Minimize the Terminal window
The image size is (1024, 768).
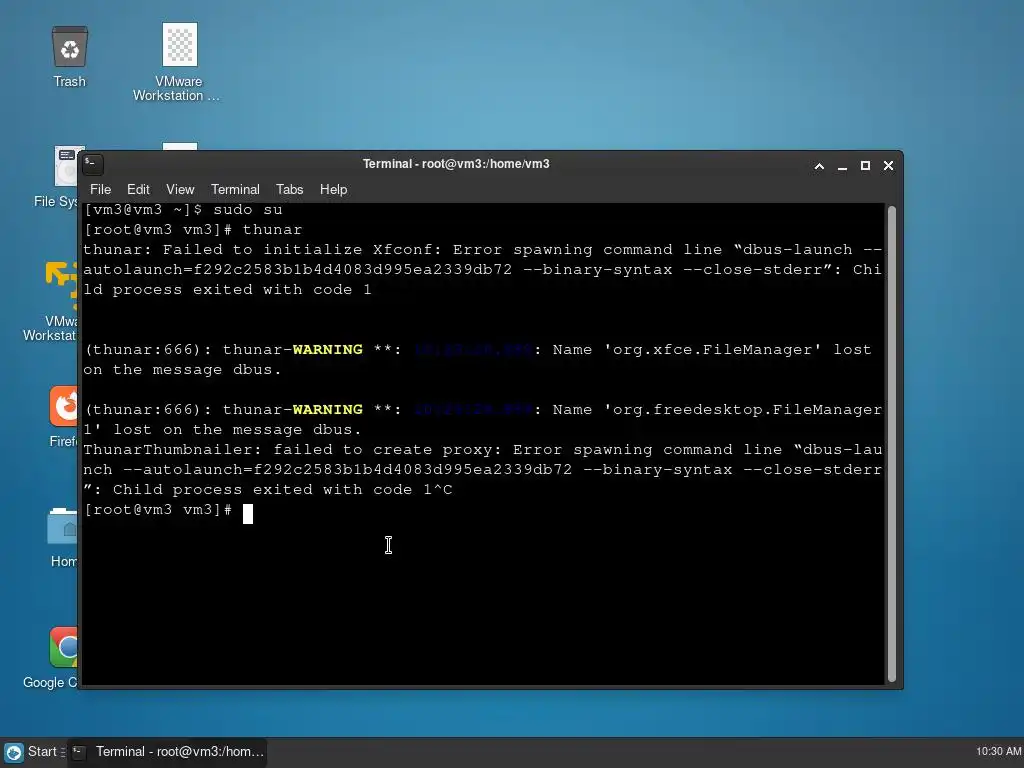[842, 166]
